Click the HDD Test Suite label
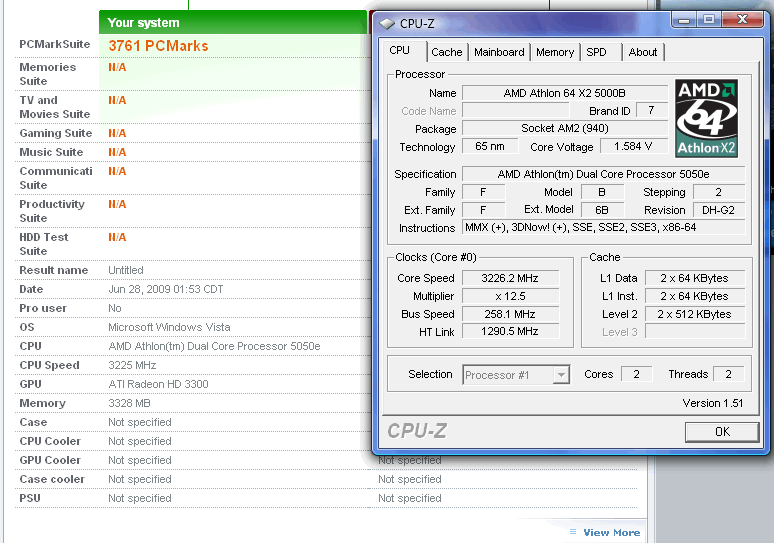Image resolution: width=774 pixels, height=543 pixels. [x=43, y=244]
